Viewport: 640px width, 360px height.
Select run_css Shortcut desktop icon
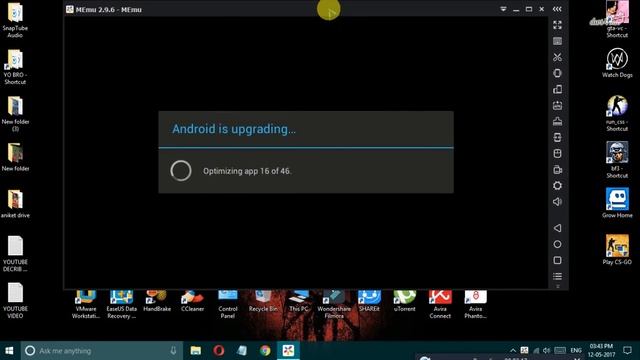coord(617,113)
